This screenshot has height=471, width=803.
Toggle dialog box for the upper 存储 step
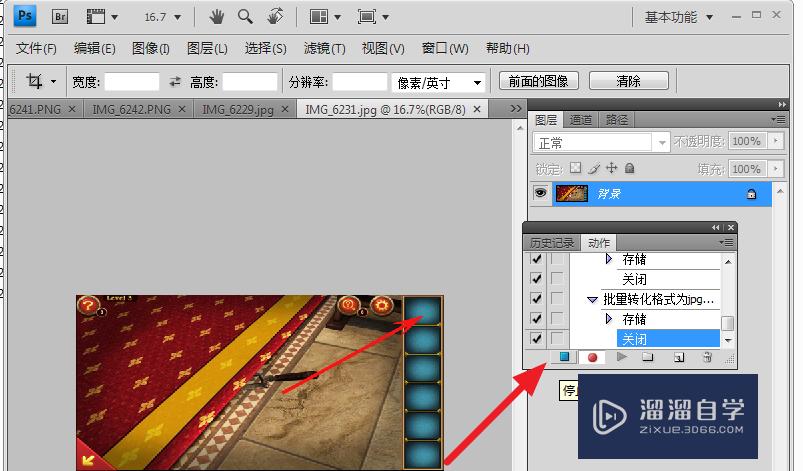tap(557, 259)
